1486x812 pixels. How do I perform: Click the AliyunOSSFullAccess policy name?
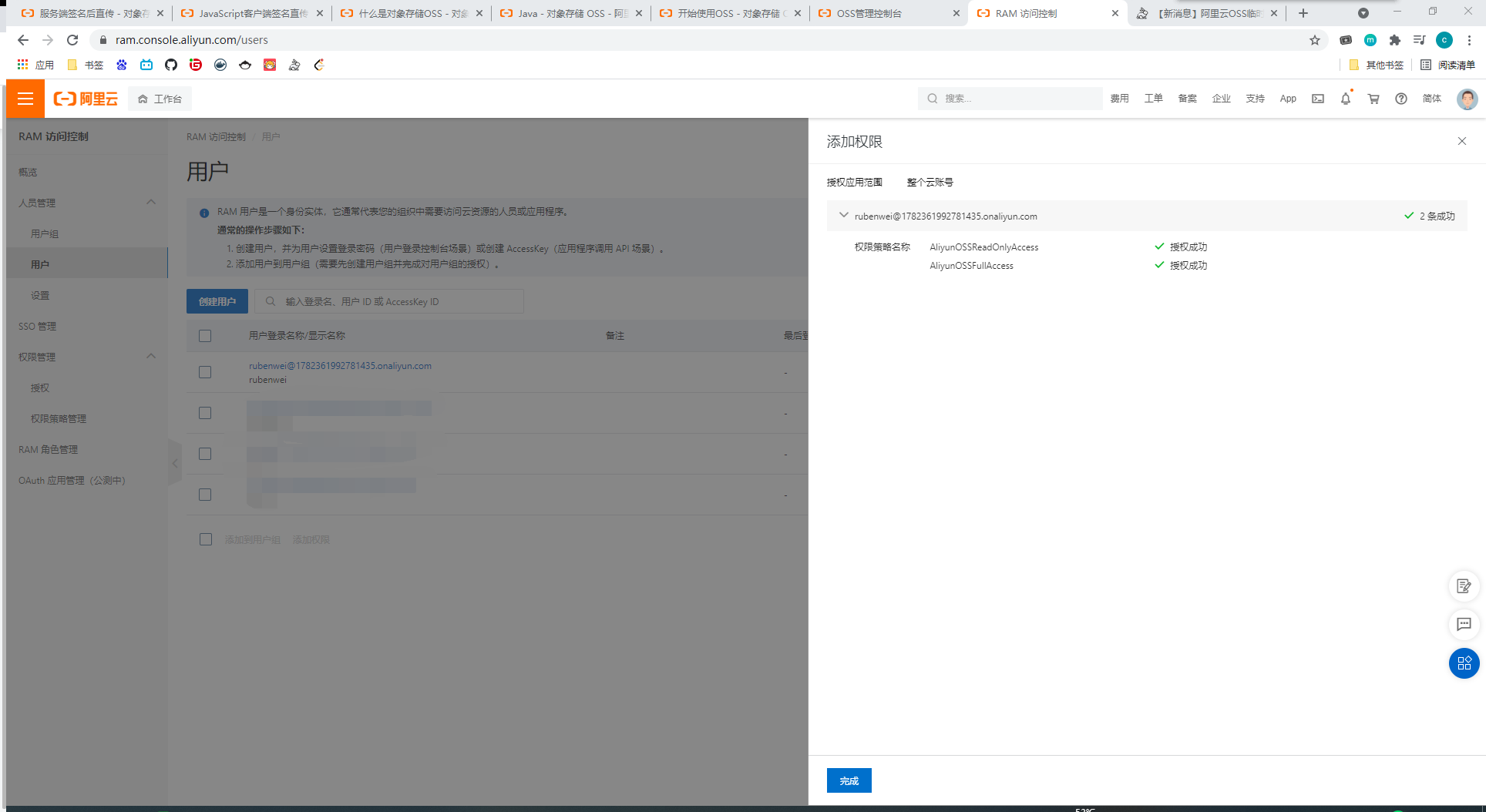click(x=971, y=266)
